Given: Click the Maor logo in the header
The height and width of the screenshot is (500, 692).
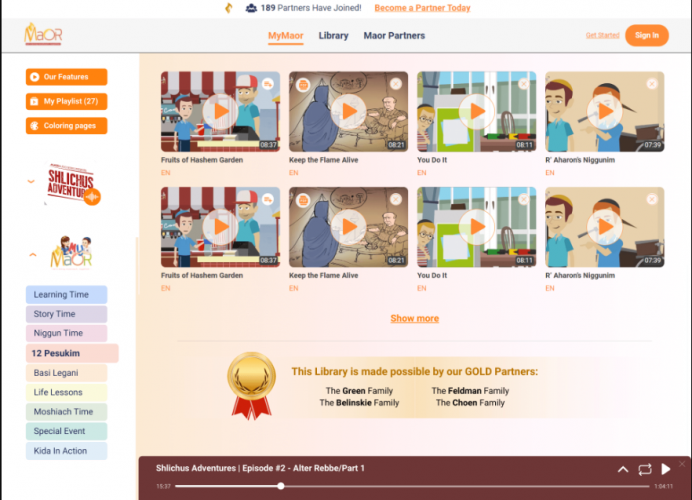Looking at the screenshot, I should [x=43, y=34].
